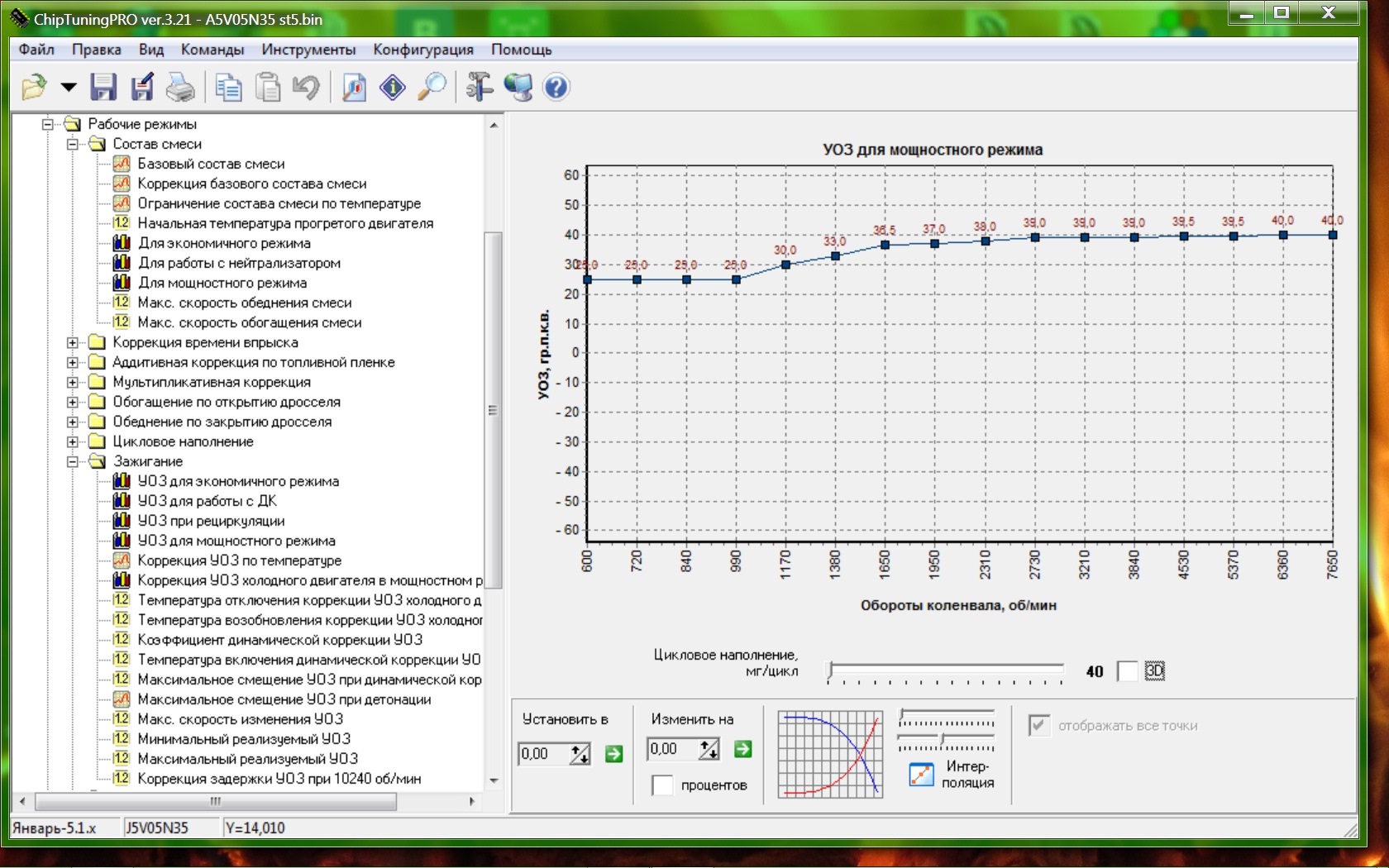Adjust the upper interpolation slider
1389x868 pixels.
coord(947,716)
